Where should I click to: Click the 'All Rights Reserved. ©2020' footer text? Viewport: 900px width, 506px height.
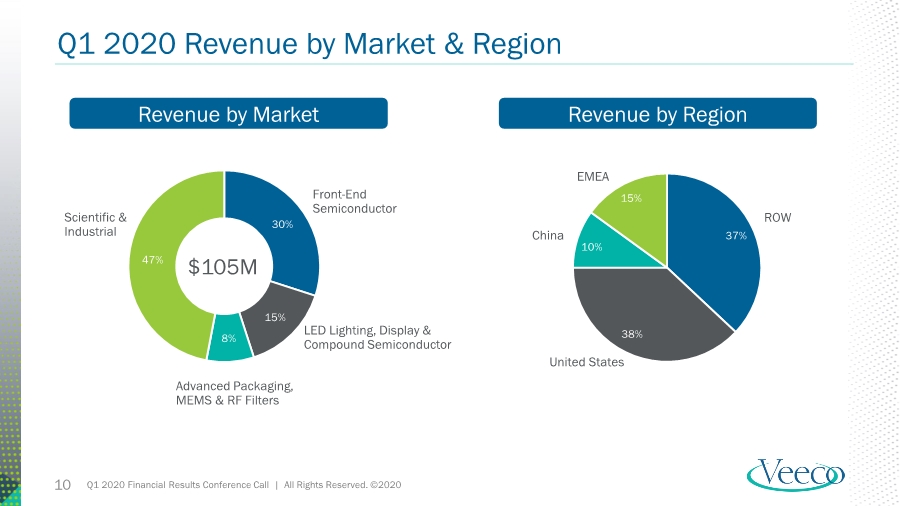tap(343, 485)
